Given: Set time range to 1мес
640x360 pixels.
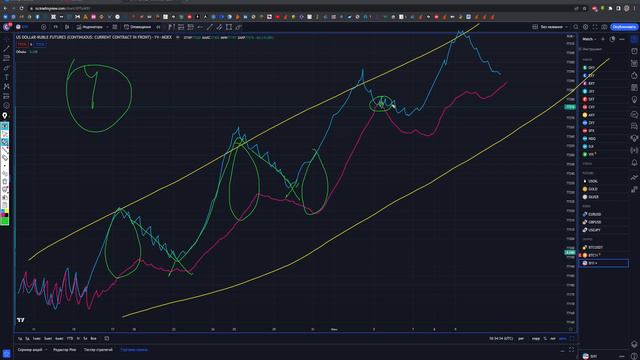Looking at the screenshot, I should click(37, 338).
